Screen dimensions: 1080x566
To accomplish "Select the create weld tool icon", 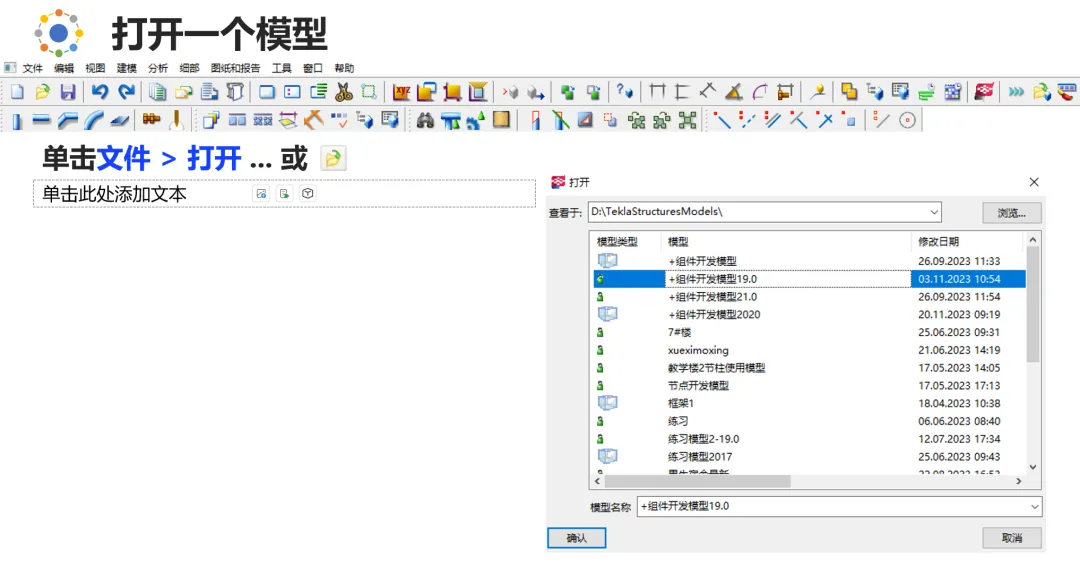I will (176, 120).
